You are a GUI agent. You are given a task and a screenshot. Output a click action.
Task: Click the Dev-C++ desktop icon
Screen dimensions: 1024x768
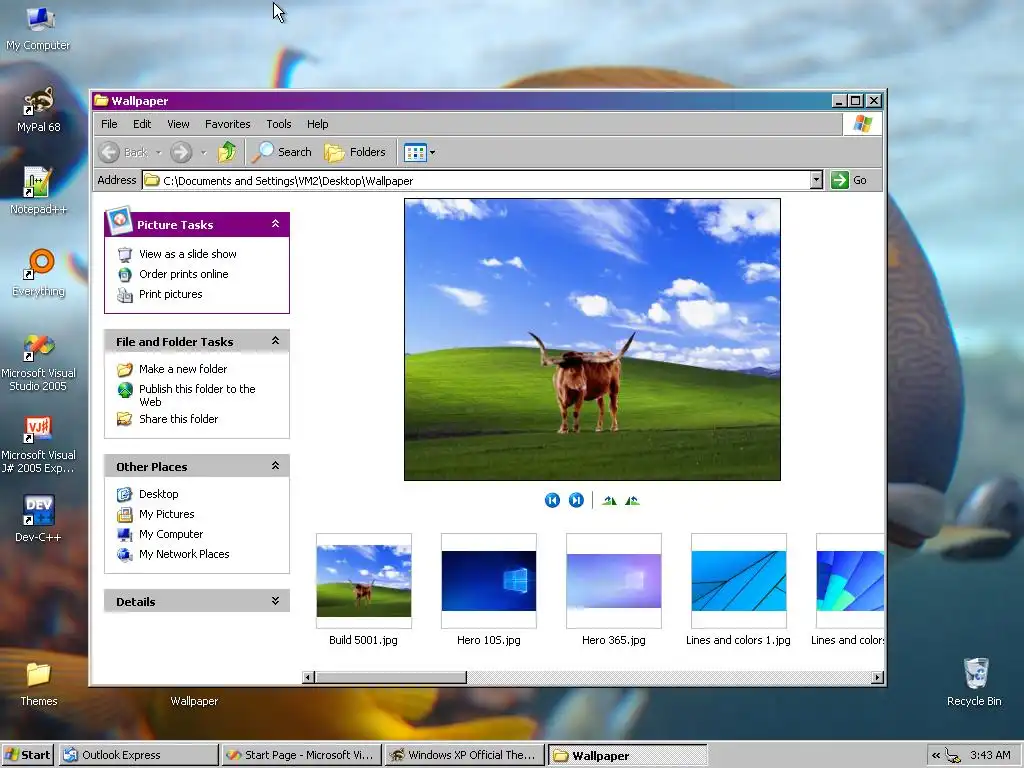pos(38,519)
